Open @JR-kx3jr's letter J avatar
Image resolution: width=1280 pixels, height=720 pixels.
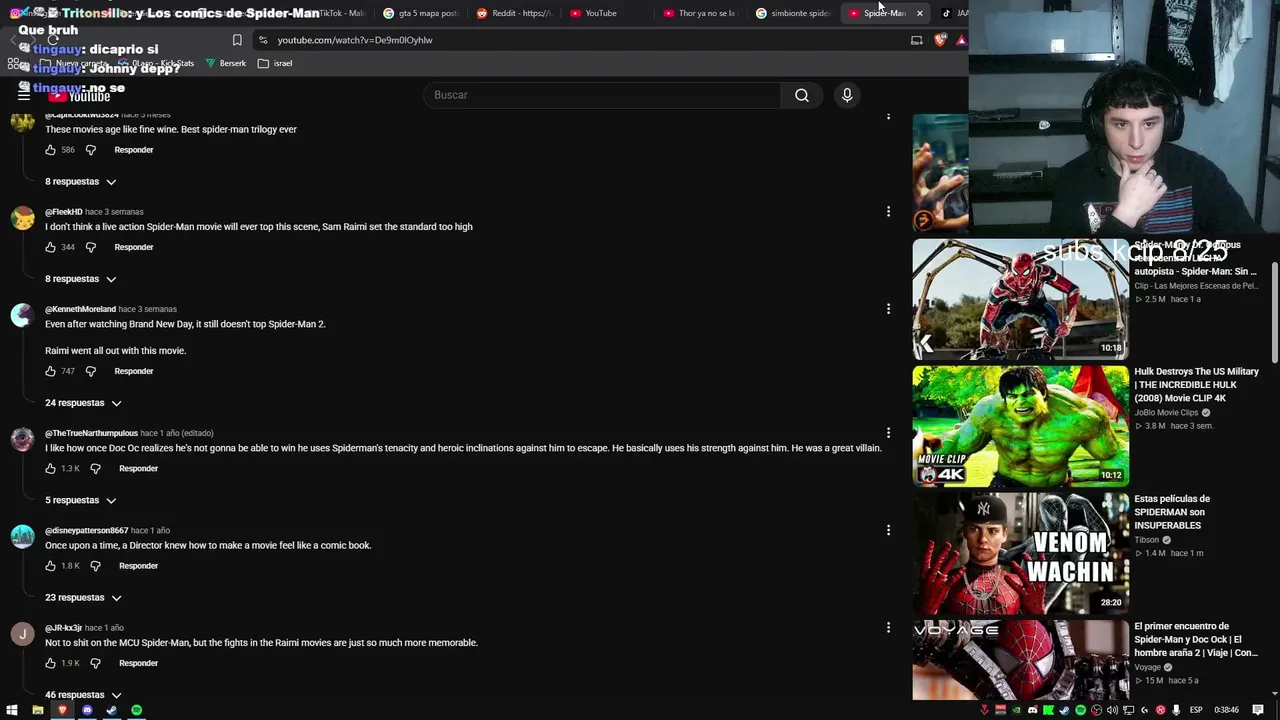coord(22,635)
